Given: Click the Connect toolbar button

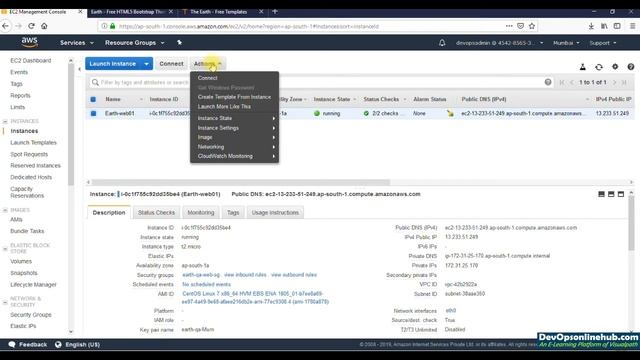Looking at the screenshot, I should coord(171,64).
